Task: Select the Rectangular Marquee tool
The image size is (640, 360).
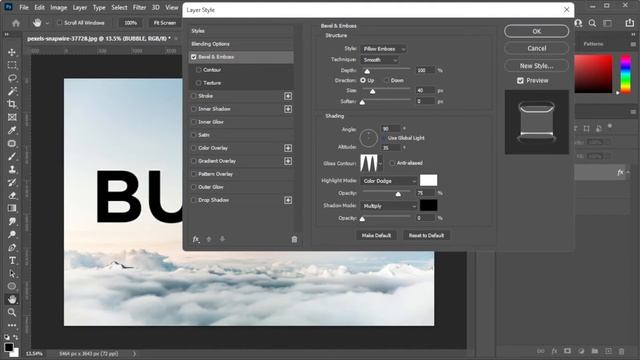Action: pyautogui.click(x=12, y=65)
